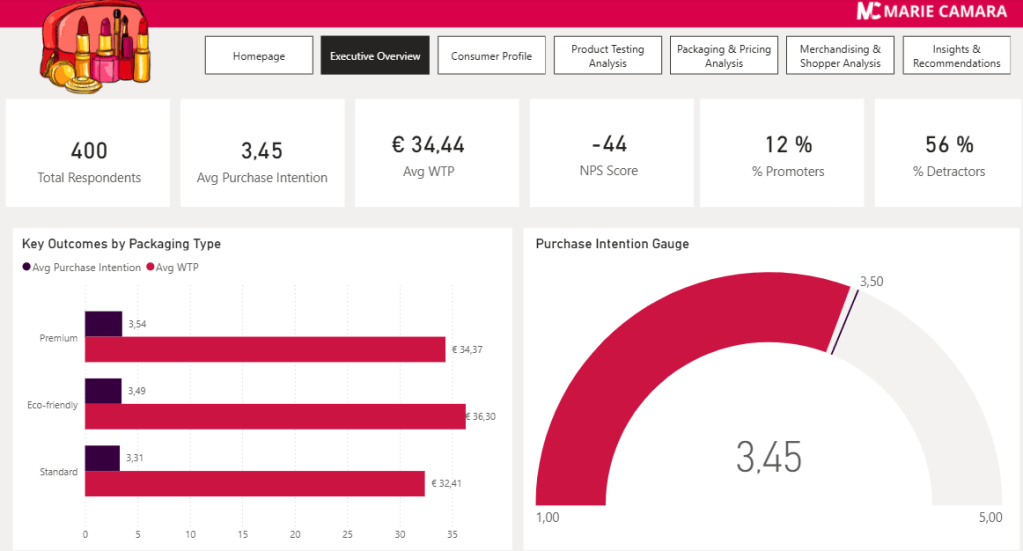Open the Homepage navigation tab
This screenshot has width=1023, height=551.
259,56
